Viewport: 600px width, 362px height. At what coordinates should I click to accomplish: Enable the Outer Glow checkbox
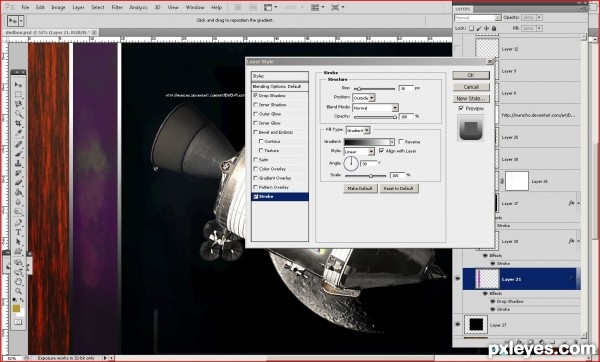click(256, 114)
